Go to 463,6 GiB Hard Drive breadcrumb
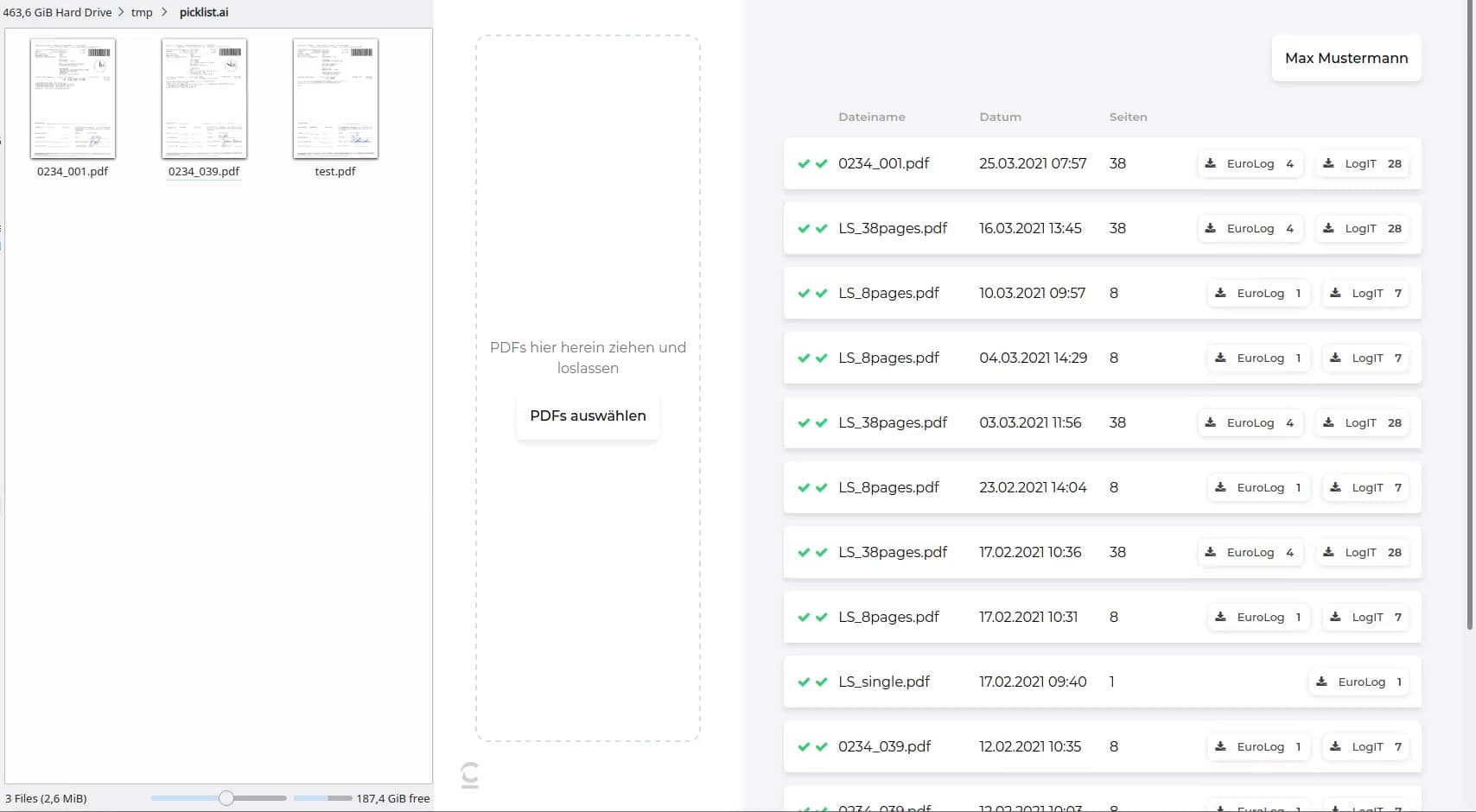1476x812 pixels. click(x=57, y=13)
